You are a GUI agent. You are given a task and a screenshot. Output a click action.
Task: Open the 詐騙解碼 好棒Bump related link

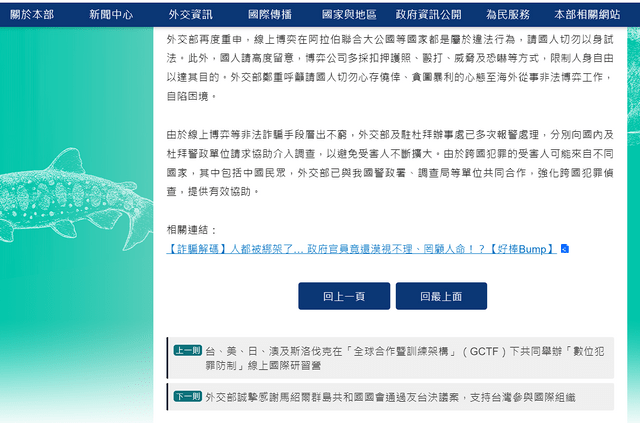(x=361, y=249)
